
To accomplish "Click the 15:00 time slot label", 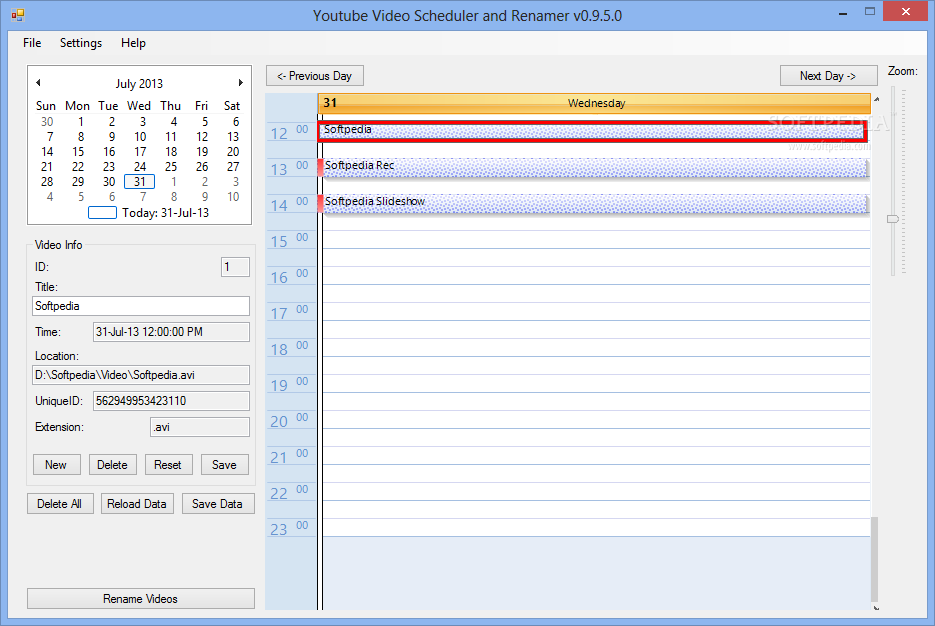I will point(290,240).
